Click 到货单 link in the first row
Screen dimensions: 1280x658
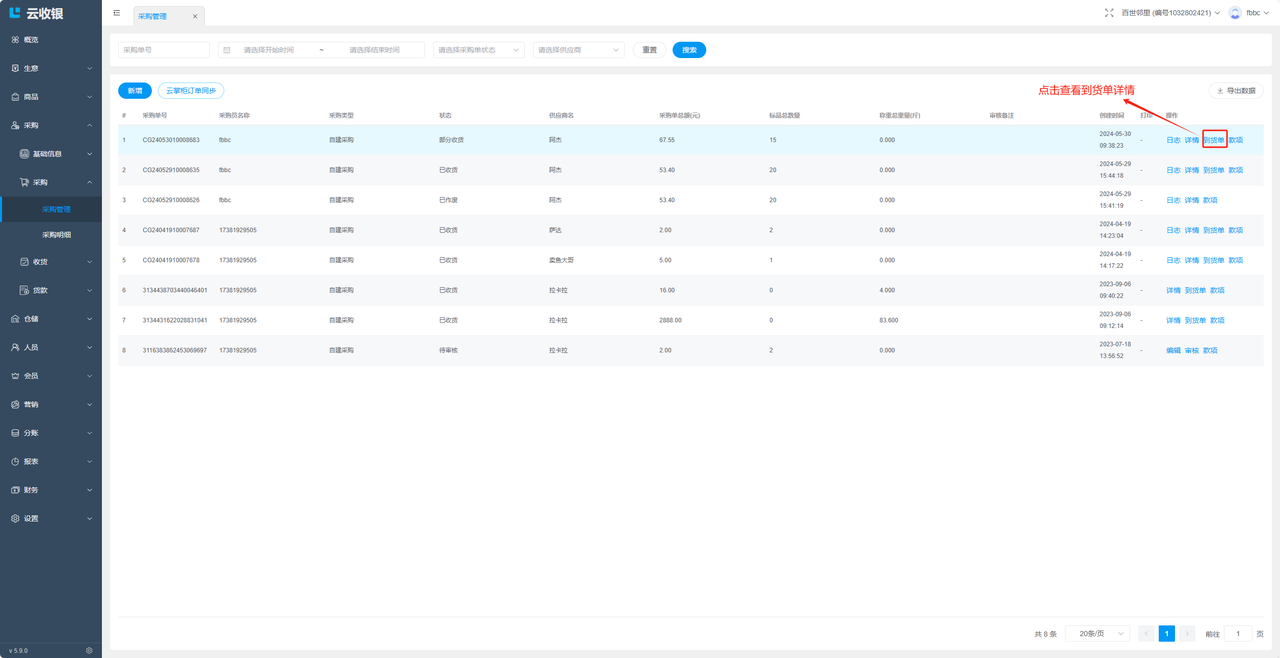[x=1214, y=140]
